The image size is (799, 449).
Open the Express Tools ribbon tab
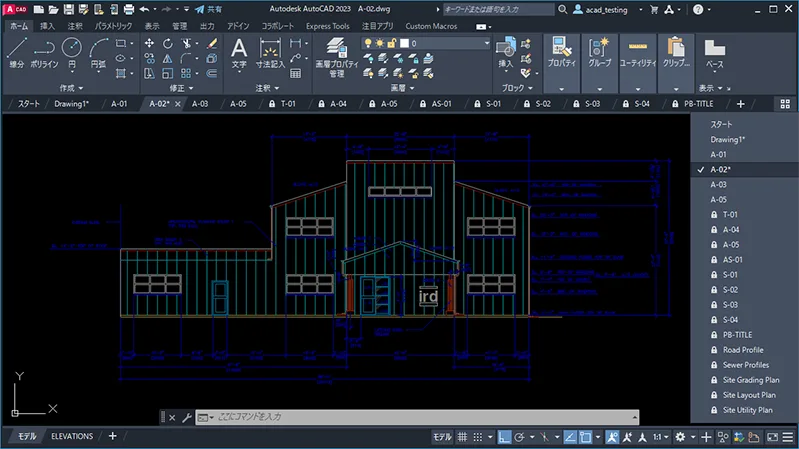(x=328, y=26)
